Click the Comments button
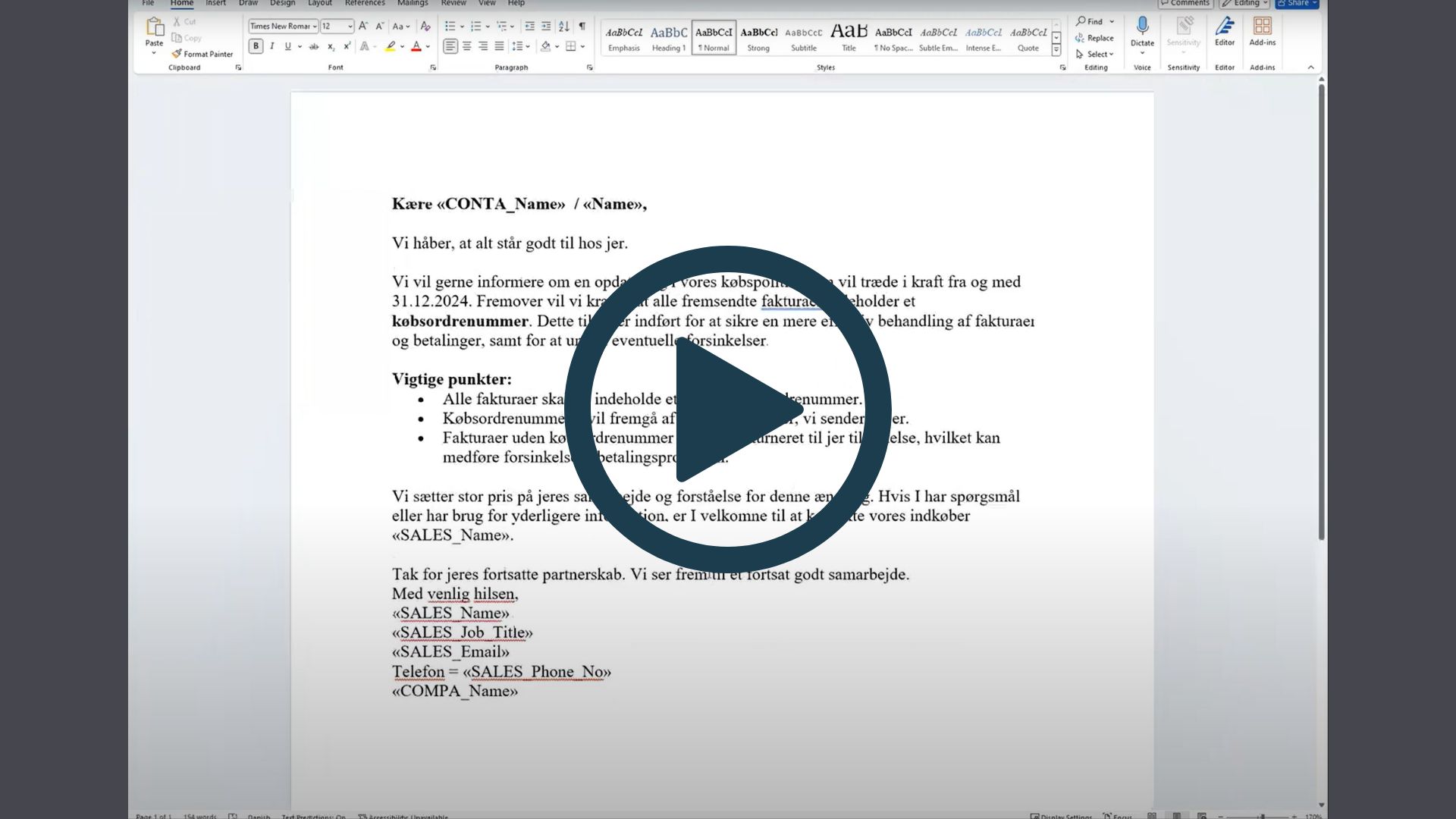1456x819 pixels. click(1185, 3)
